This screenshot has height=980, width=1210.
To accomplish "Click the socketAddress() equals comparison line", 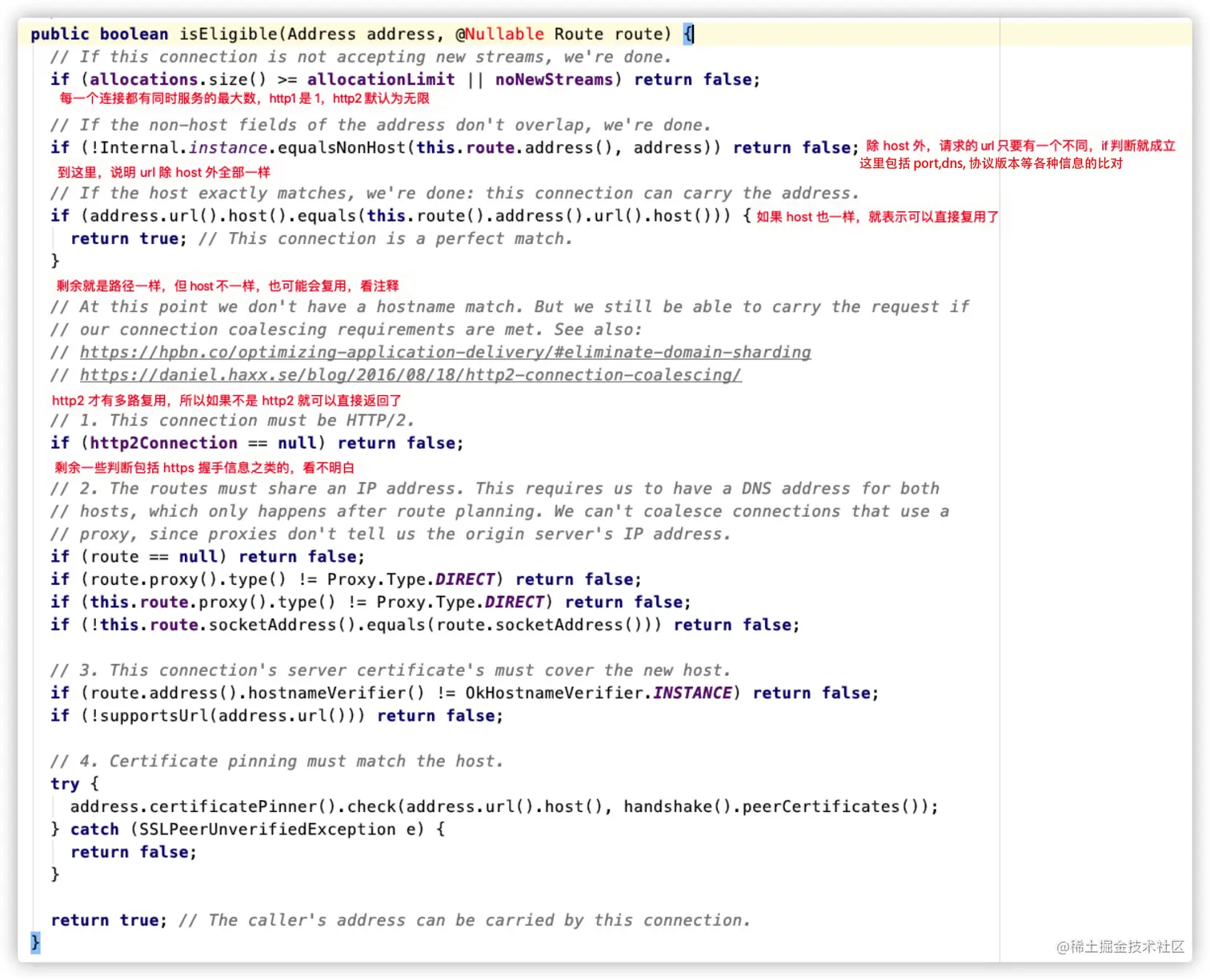I will pyautogui.click(x=425, y=625).
